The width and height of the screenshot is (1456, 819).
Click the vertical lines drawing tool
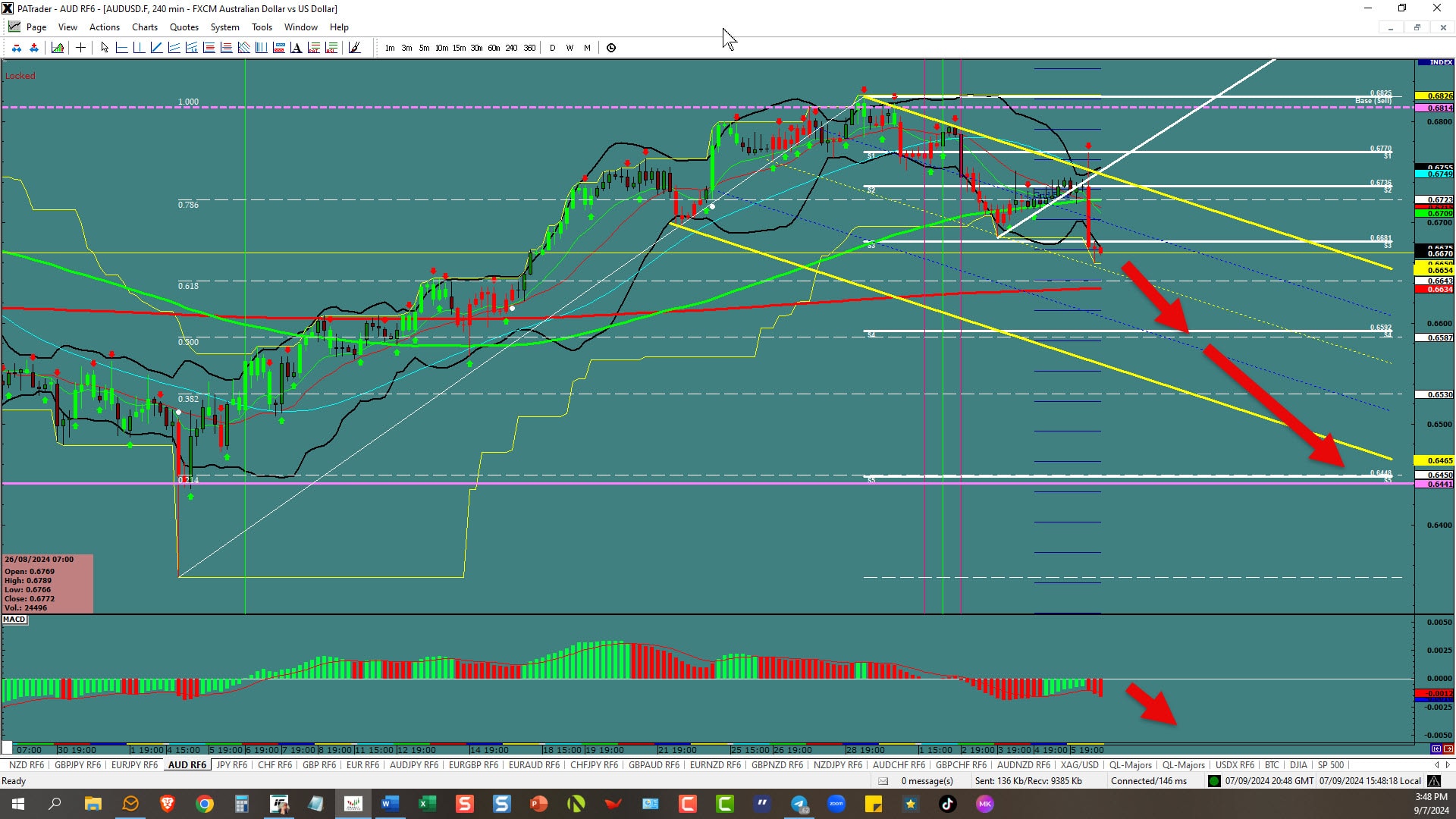pos(261,48)
